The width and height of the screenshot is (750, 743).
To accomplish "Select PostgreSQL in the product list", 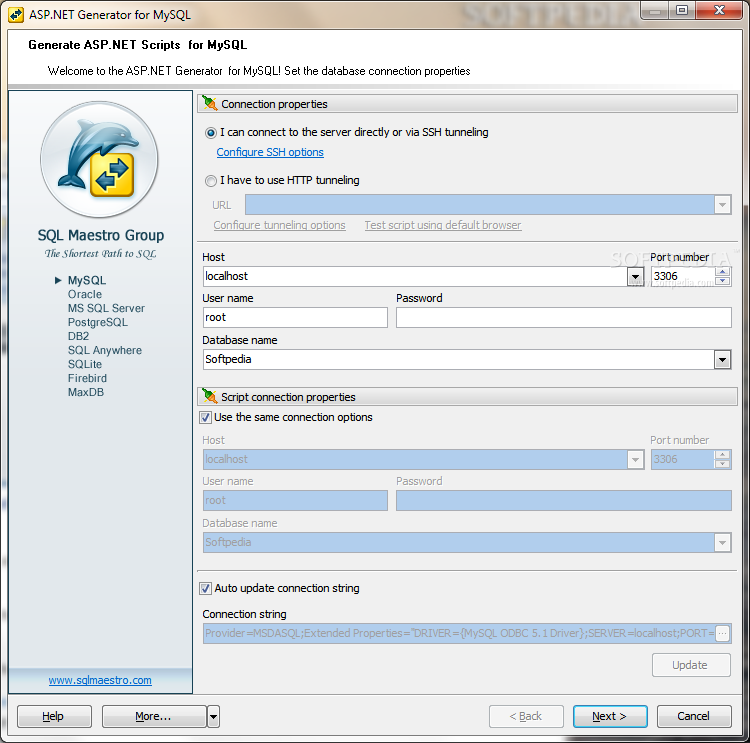I will (x=98, y=322).
